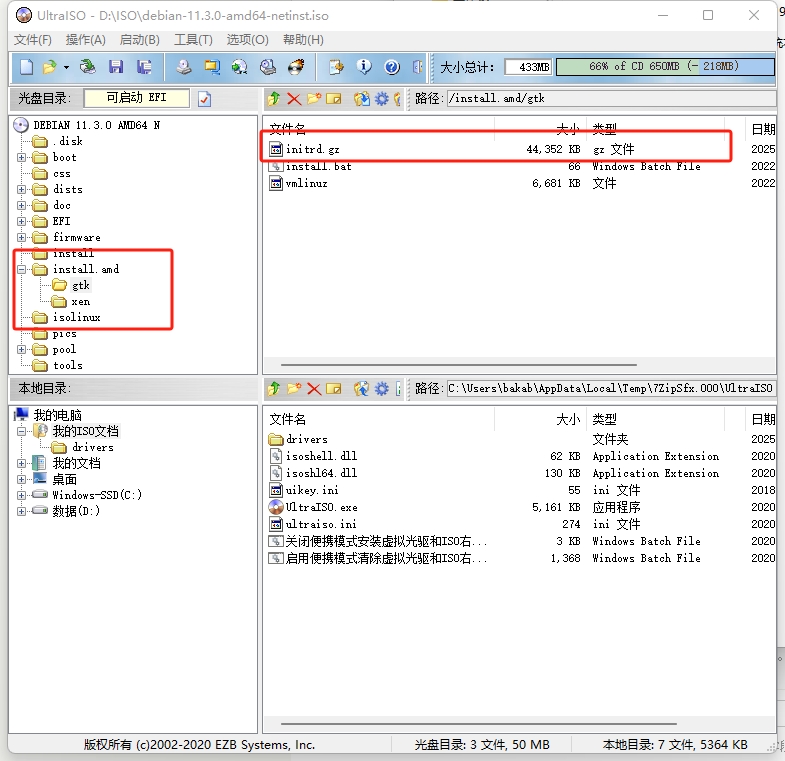Expand the pool folder node
785x761 pixels.
point(21,349)
